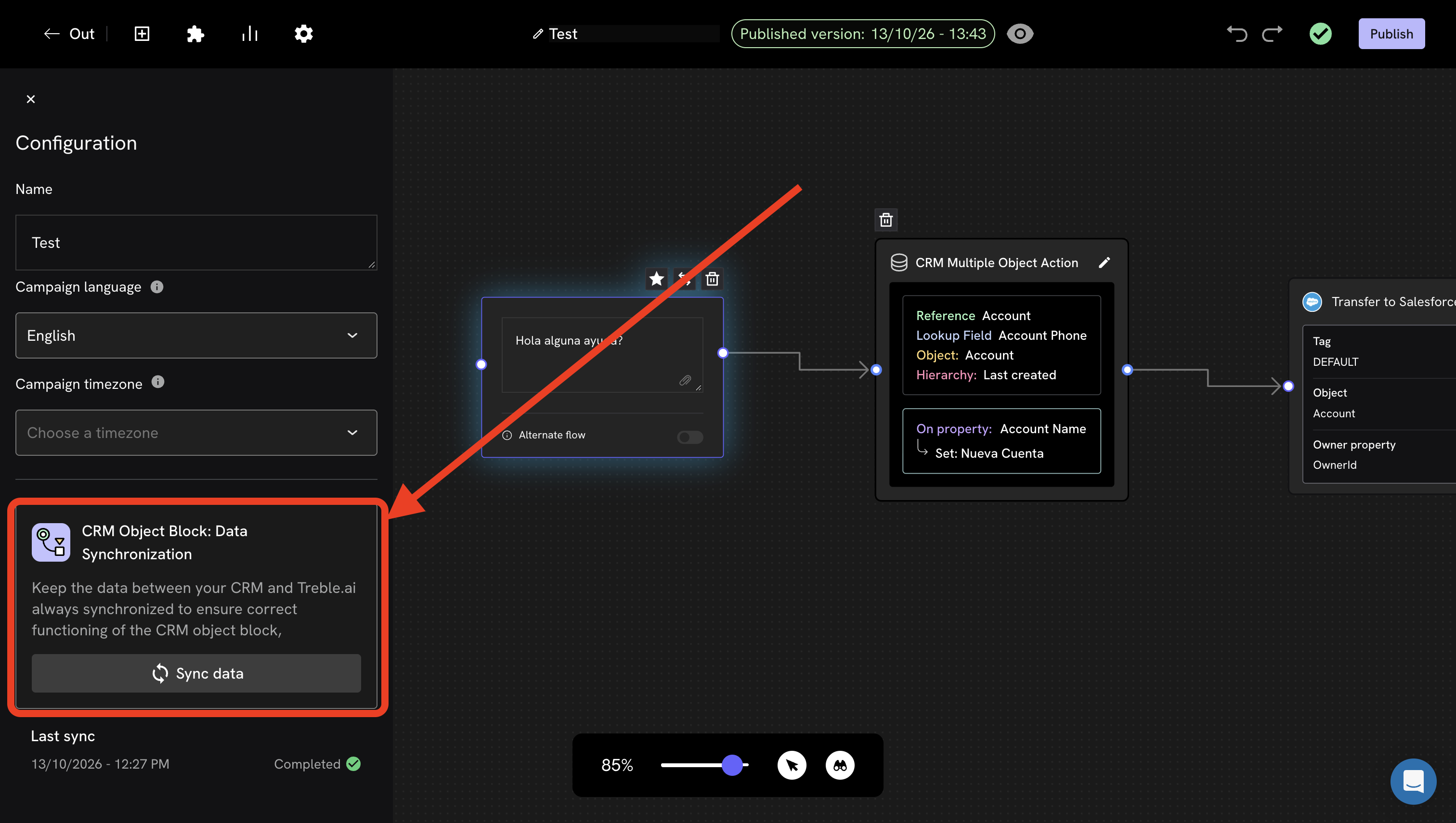Click the Published version badge
The width and height of the screenshot is (1456, 823).
(863, 34)
